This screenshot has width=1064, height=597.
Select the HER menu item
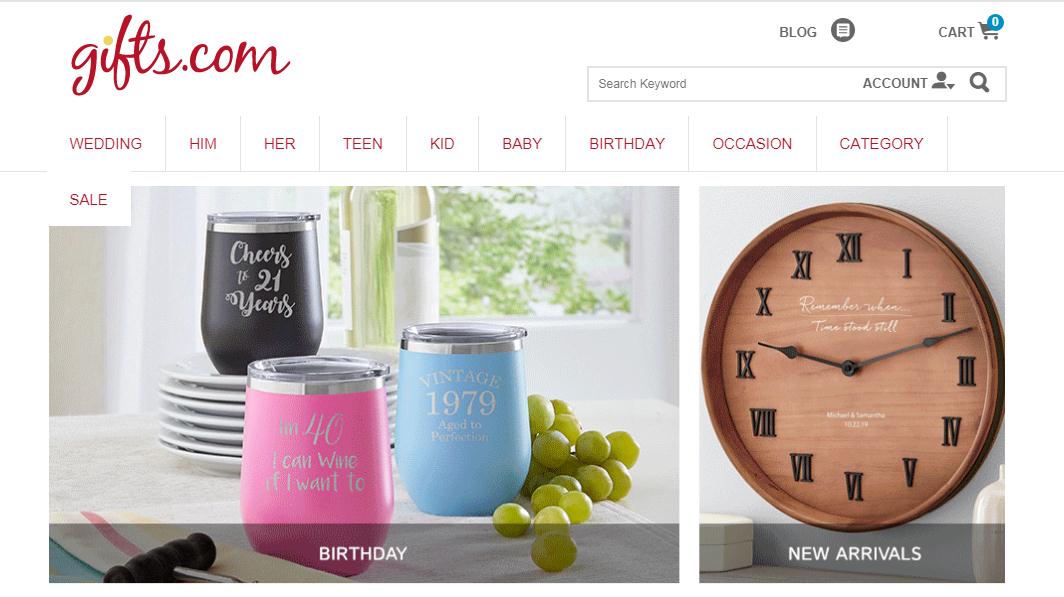click(280, 144)
